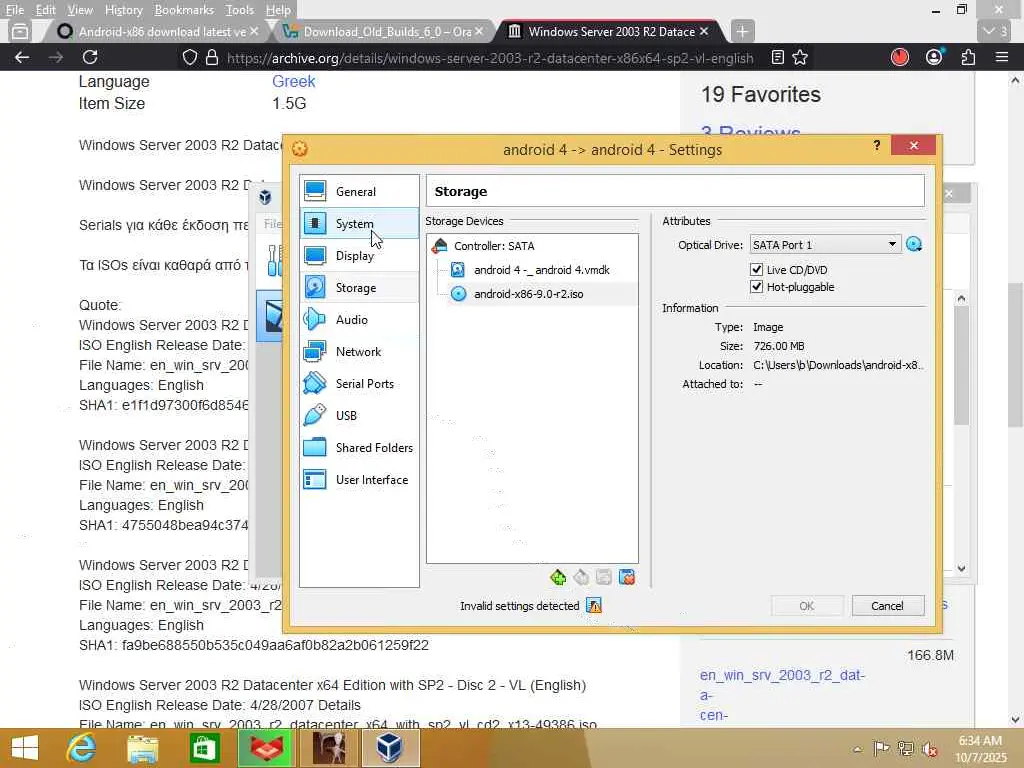Image resolution: width=1024 pixels, height=768 pixels.
Task: Select the android 4 vmdk disk entry
Action: coord(541,270)
